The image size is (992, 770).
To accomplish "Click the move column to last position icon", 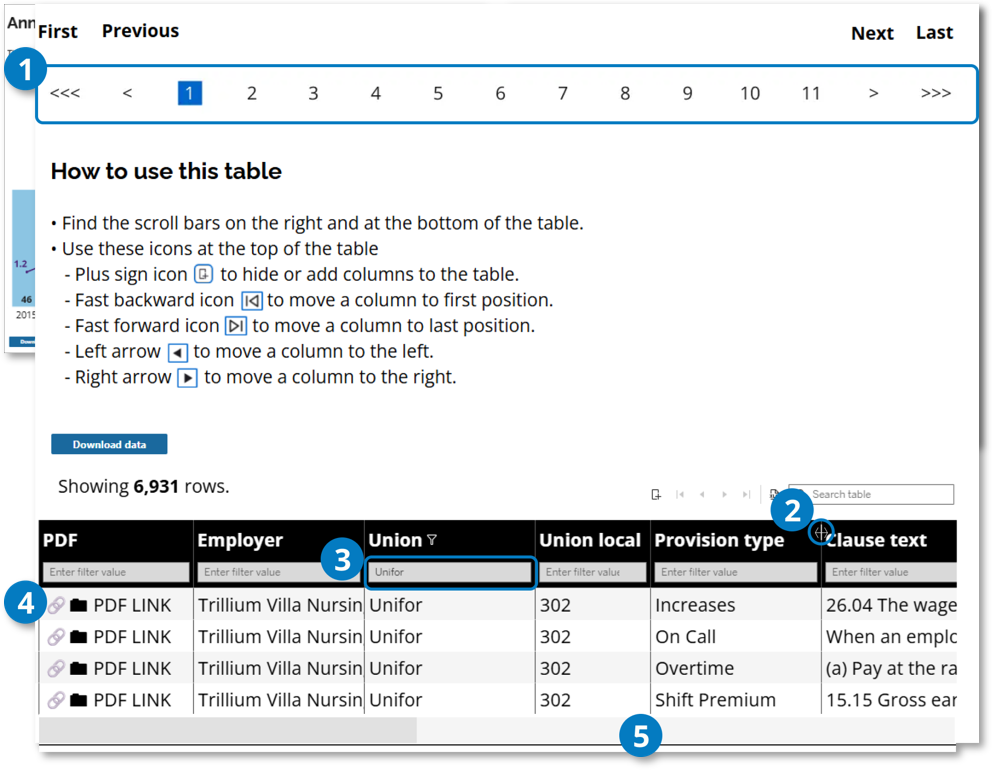I will tap(747, 495).
